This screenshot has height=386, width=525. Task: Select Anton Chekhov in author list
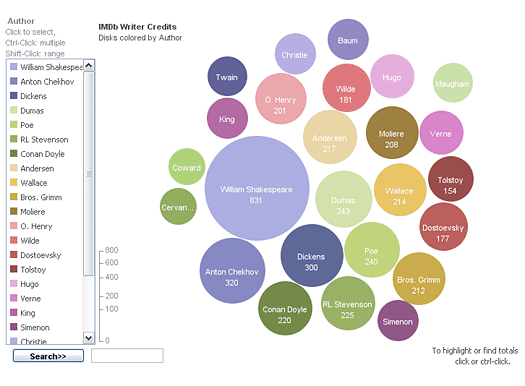pos(42,82)
